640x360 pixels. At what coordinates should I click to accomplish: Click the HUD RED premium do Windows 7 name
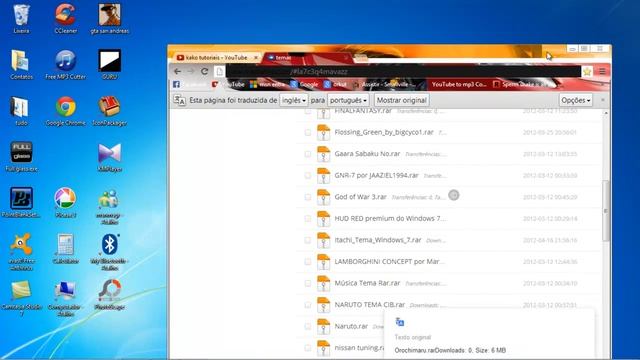click(x=390, y=218)
